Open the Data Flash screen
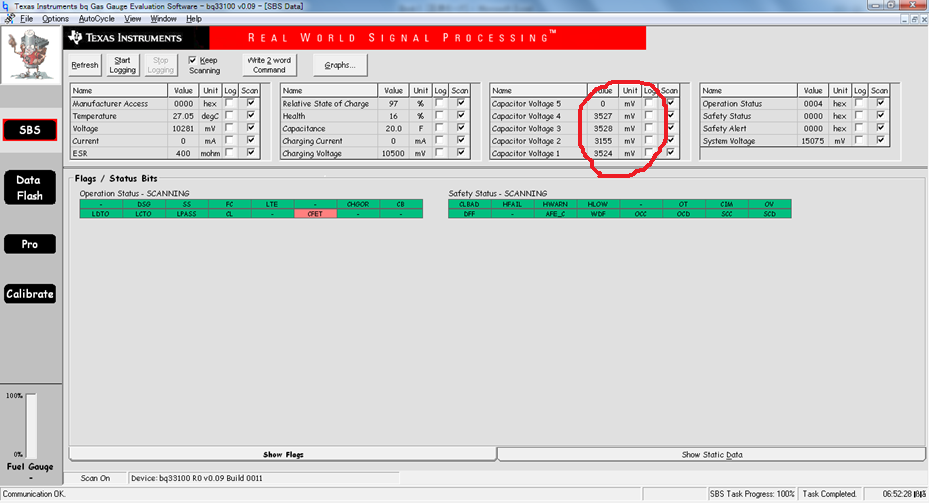Viewport: 929px width, 503px height. coord(30,188)
